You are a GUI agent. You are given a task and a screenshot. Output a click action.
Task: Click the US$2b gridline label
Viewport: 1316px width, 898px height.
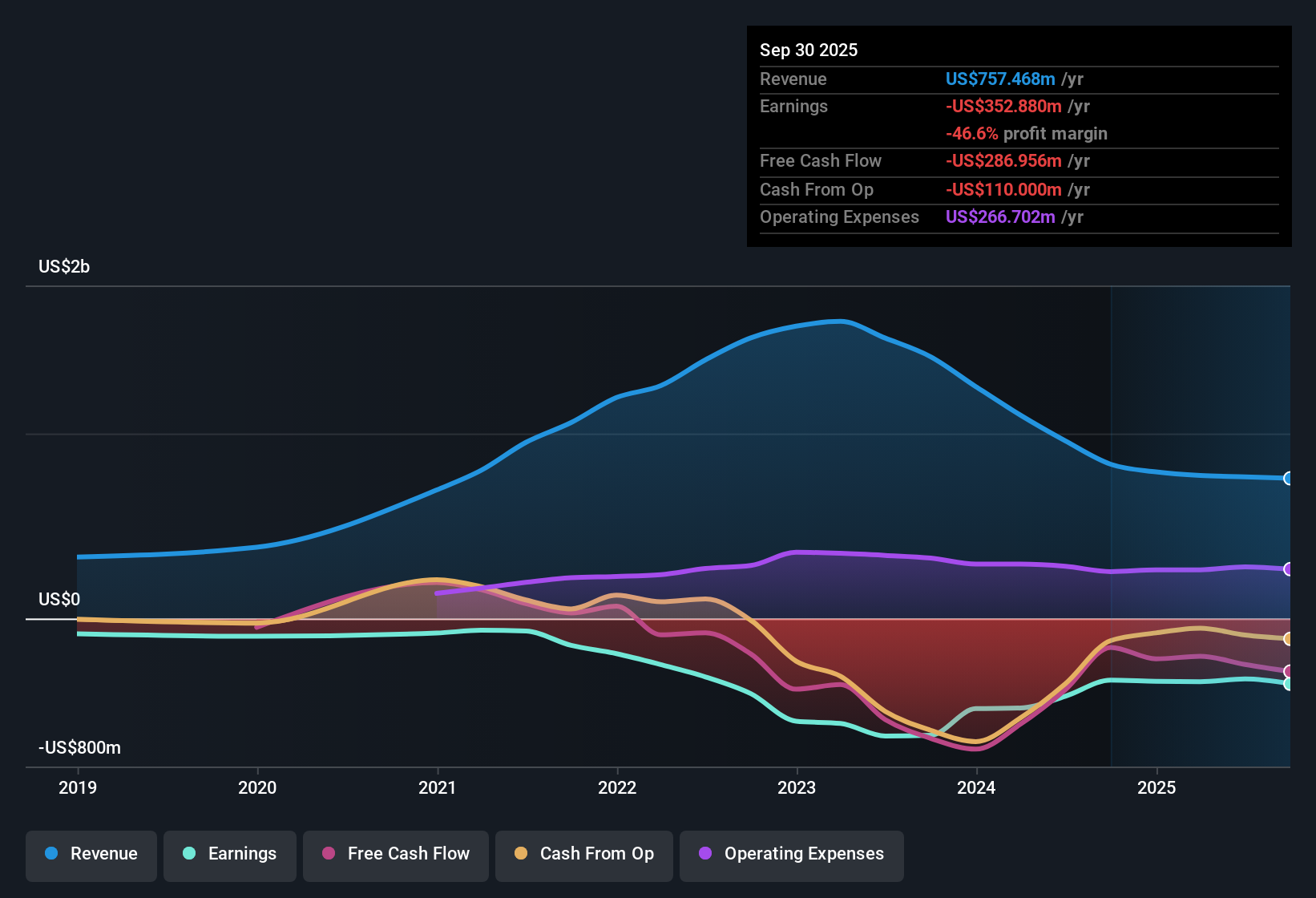[x=64, y=266]
